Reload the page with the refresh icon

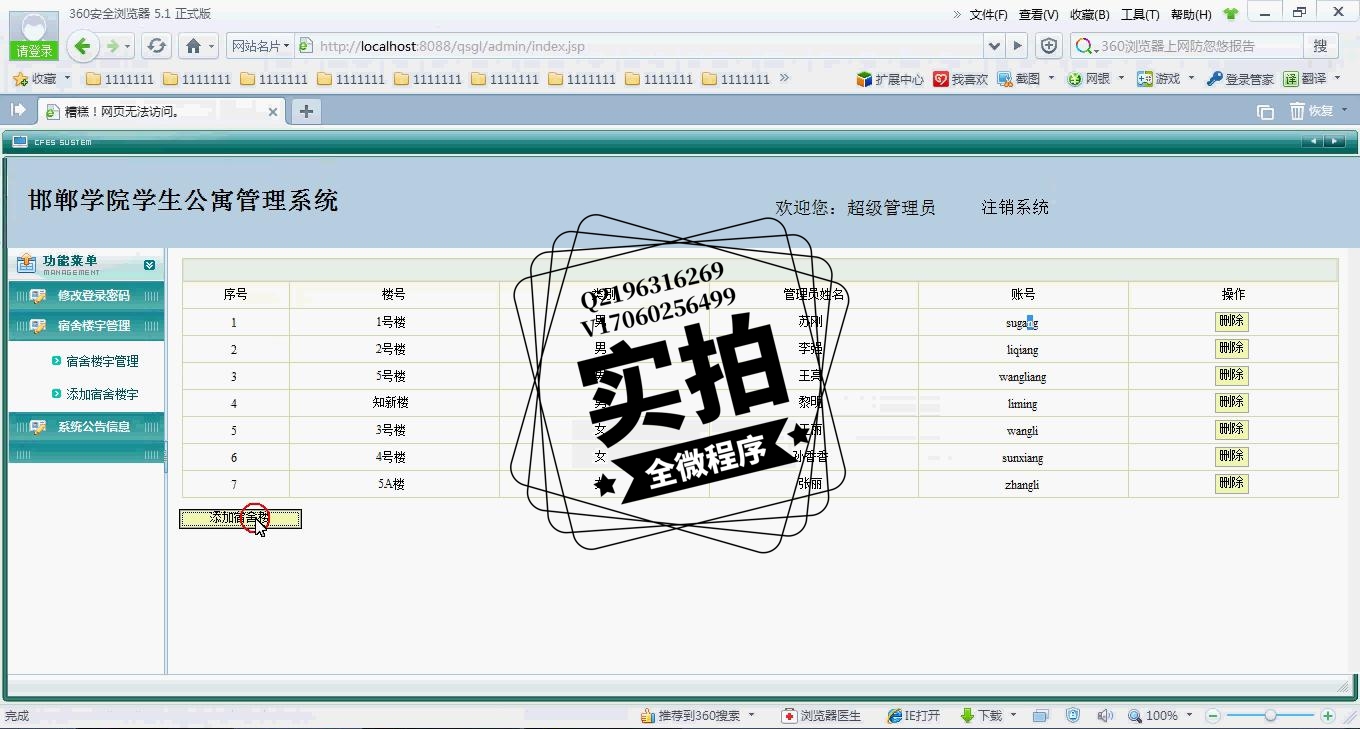[156, 46]
